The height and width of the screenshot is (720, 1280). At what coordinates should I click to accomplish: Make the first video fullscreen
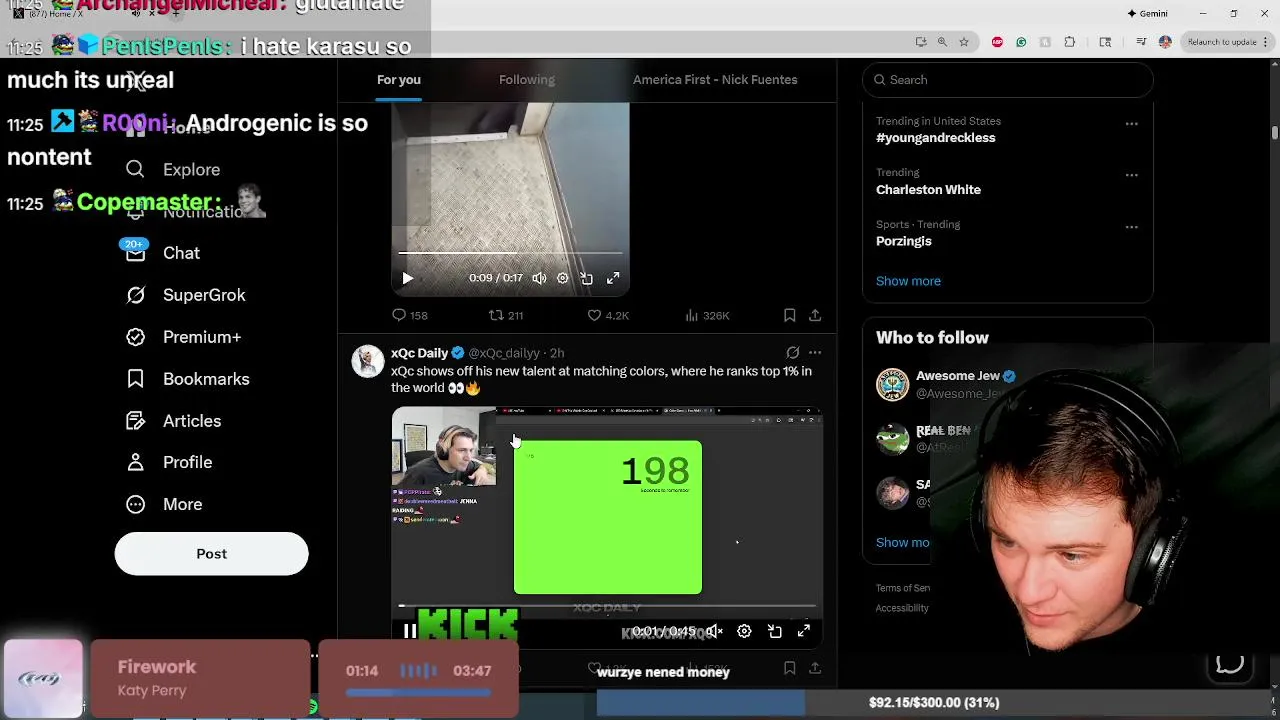pyautogui.click(x=613, y=278)
